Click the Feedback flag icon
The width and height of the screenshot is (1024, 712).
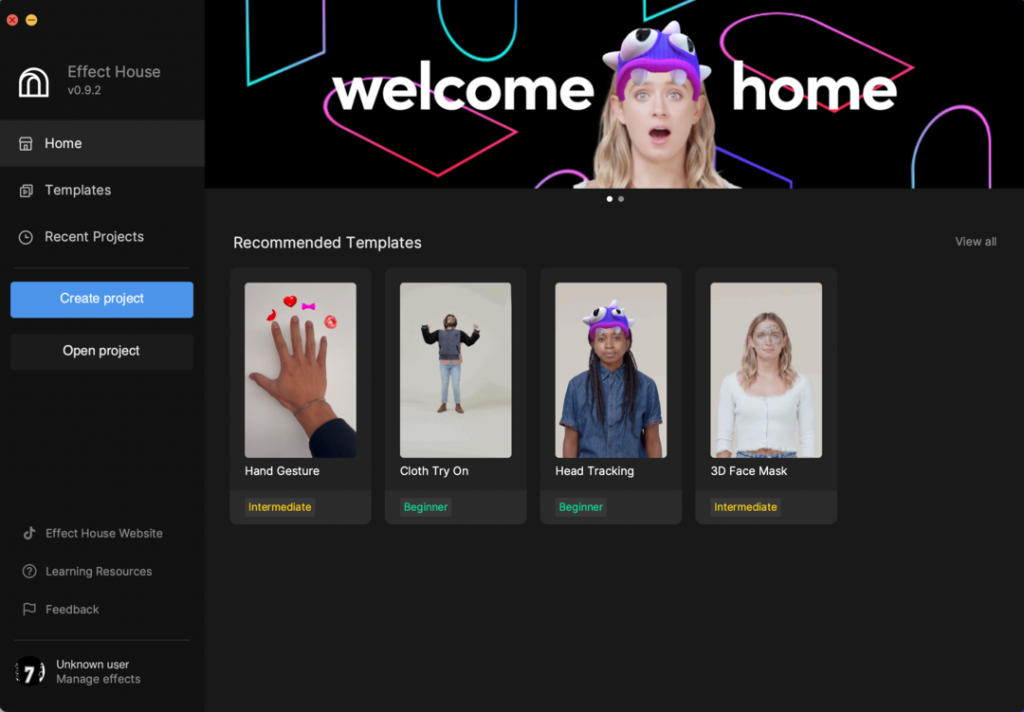(29, 609)
